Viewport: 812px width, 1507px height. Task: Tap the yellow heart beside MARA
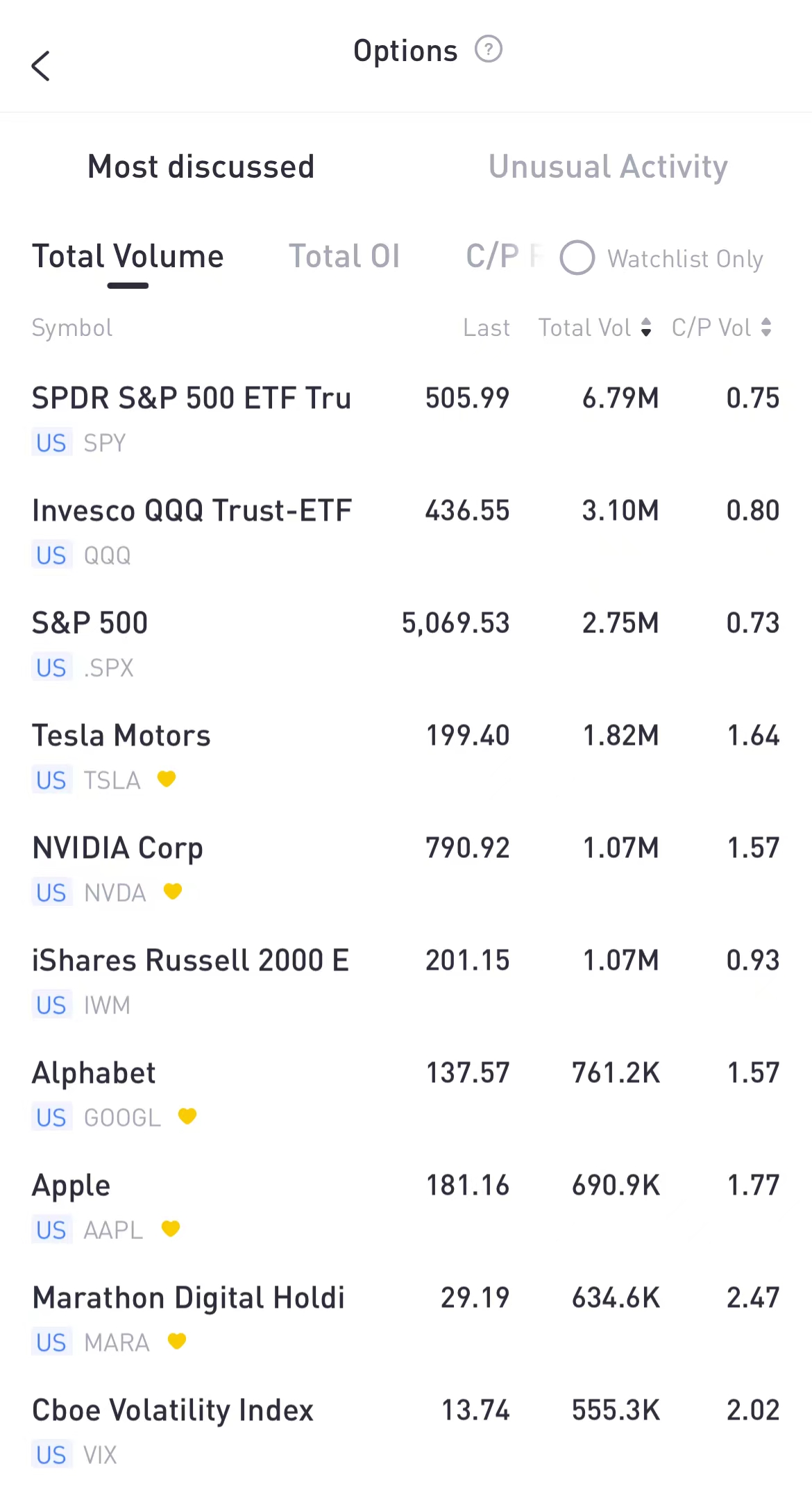point(177,1341)
